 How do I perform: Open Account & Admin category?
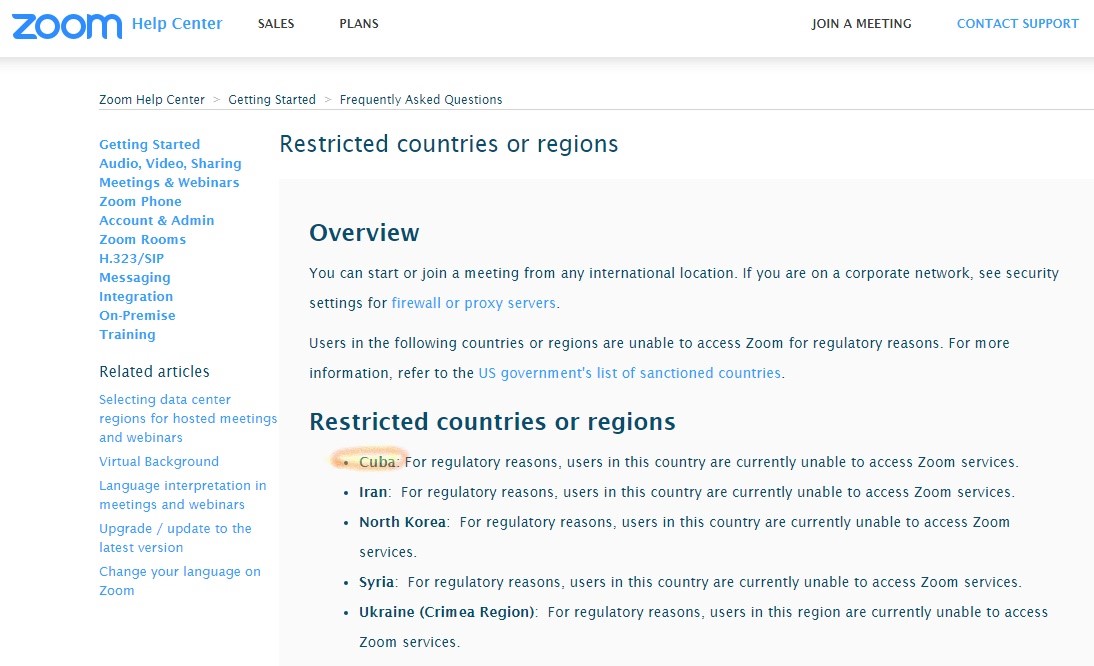(156, 220)
